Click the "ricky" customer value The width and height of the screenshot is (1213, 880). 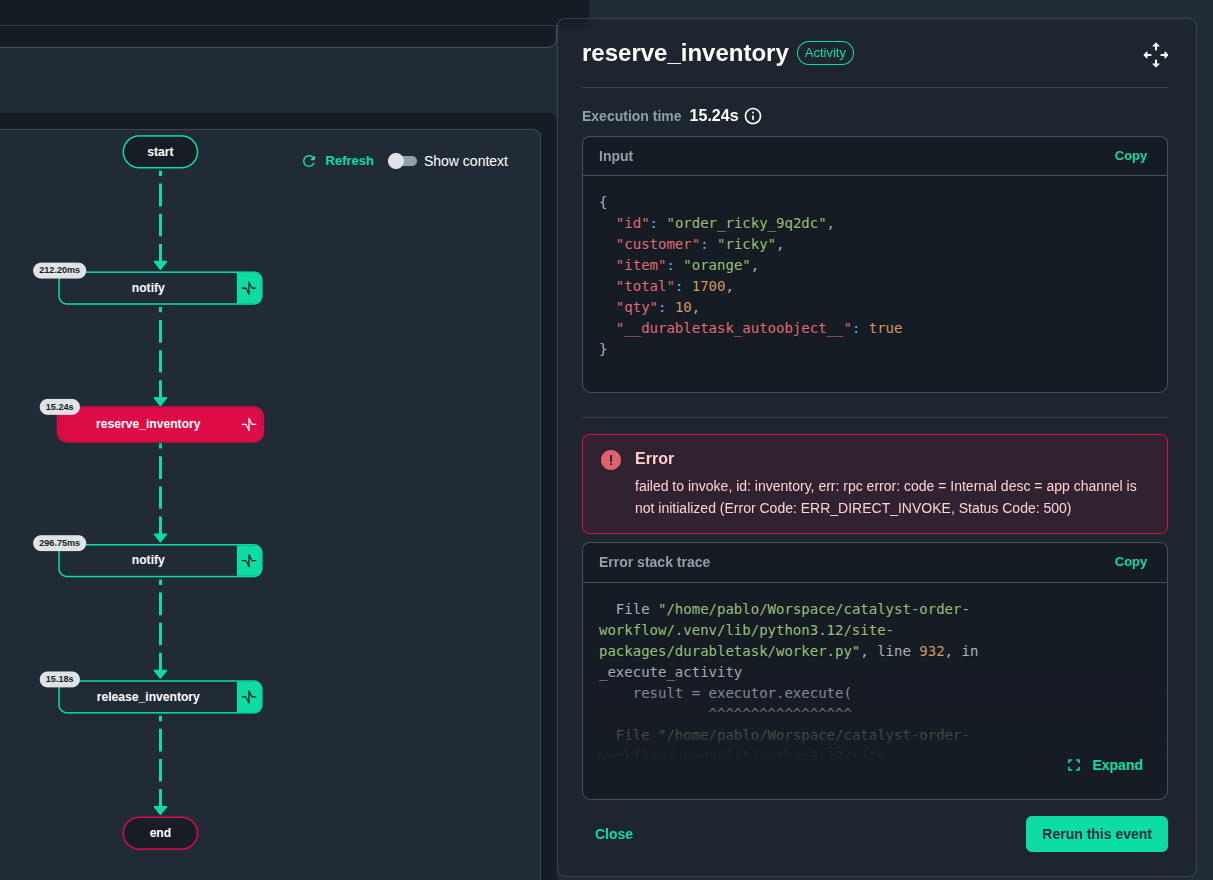tap(747, 244)
